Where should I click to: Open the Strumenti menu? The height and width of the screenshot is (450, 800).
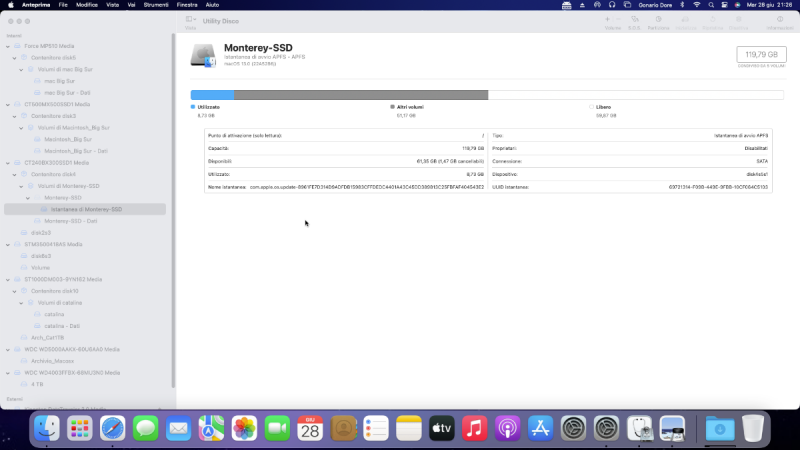(x=156, y=5)
